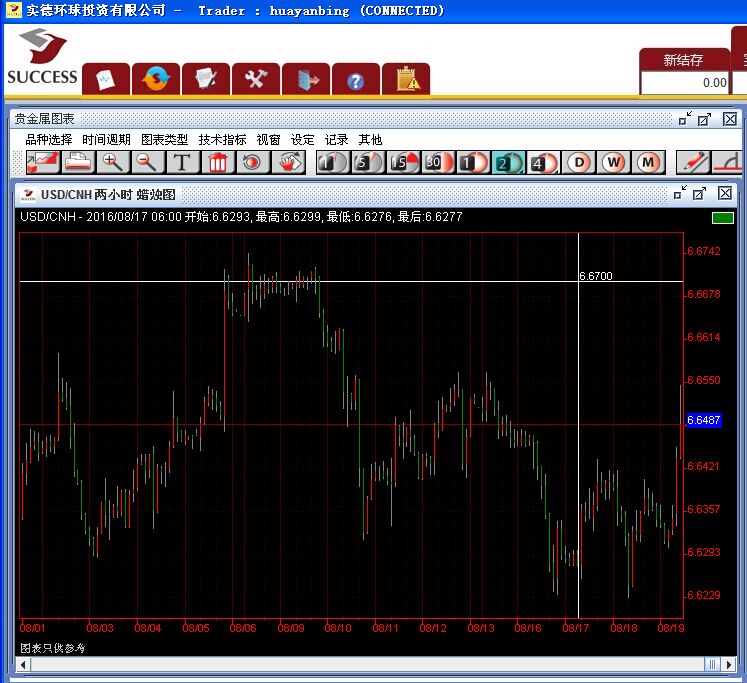Restore down the 贵金属图表 panel
This screenshot has height=683, width=747.
pos(685,119)
